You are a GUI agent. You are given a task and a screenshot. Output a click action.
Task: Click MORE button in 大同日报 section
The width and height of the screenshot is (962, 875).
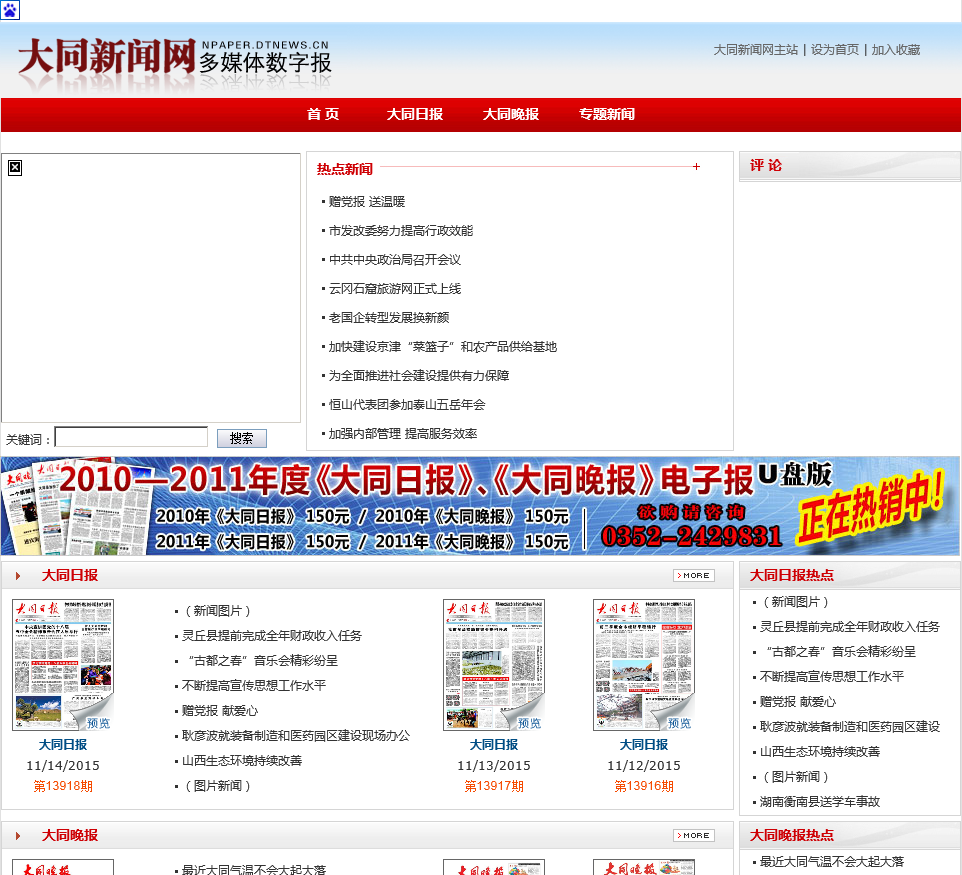point(694,576)
